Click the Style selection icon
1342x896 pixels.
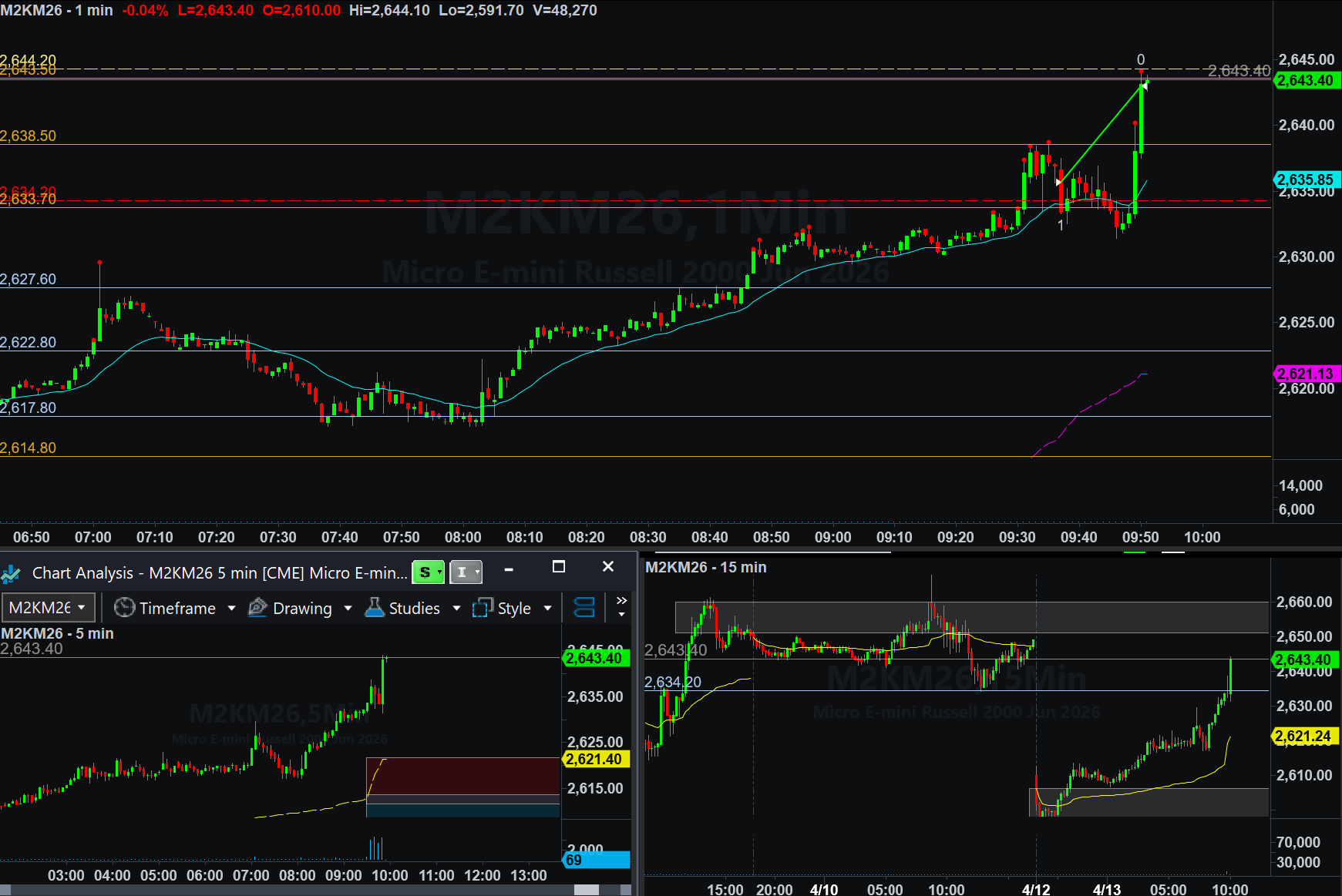[483, 608]
